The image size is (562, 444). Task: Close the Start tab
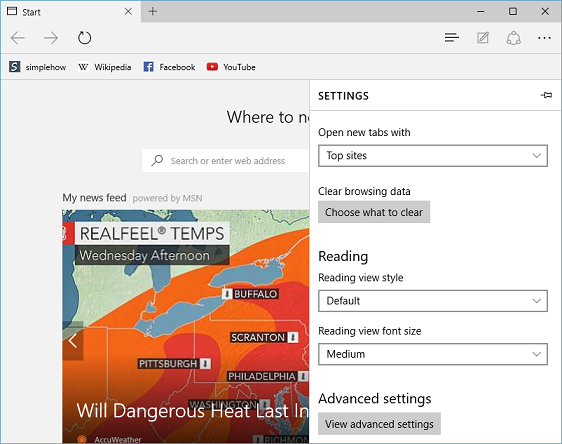coord(128,12)
